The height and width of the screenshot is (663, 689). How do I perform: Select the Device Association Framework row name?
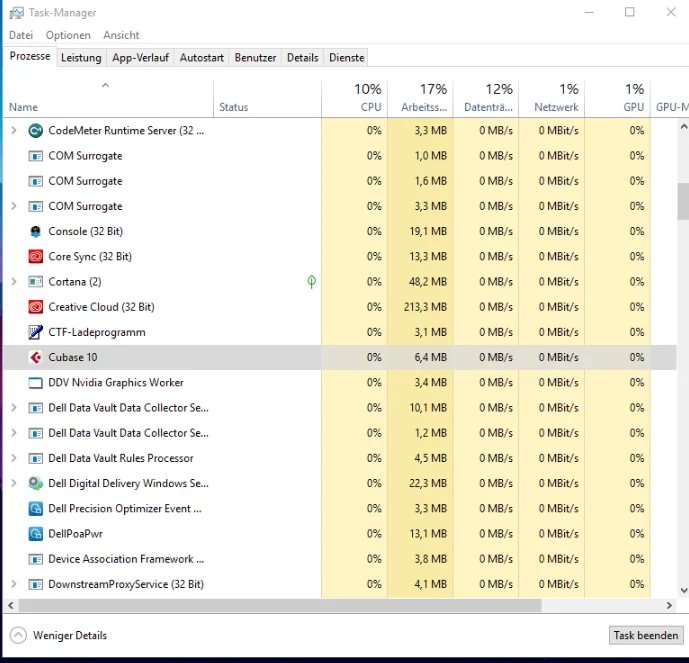126,559
